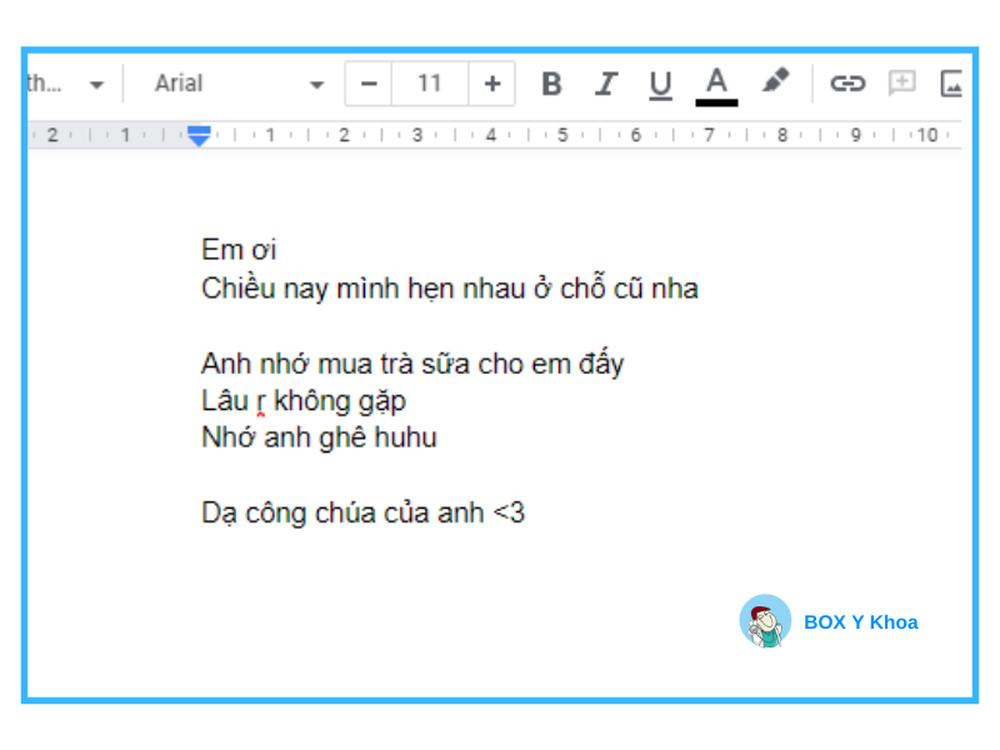Toggle bold formatting
The height and width of the screenshot is (750, 1000).
tap(551, 84)
